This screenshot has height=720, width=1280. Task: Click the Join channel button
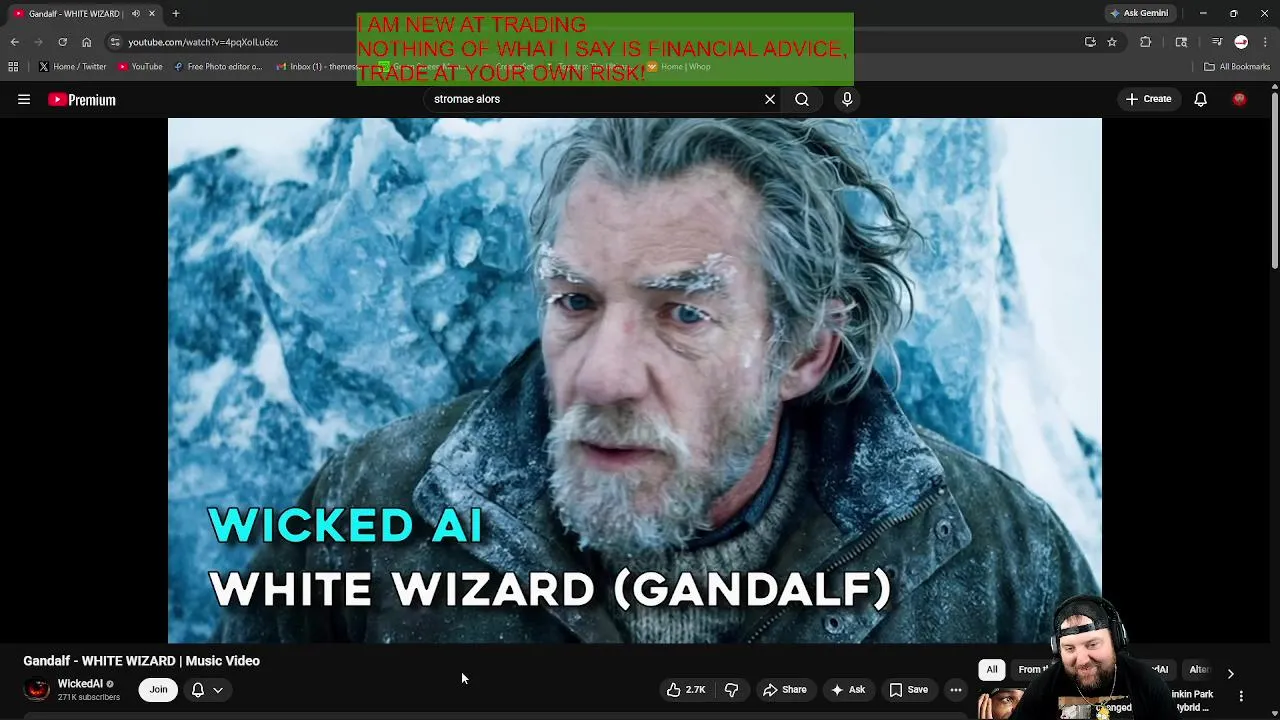[x=158, y=689]
